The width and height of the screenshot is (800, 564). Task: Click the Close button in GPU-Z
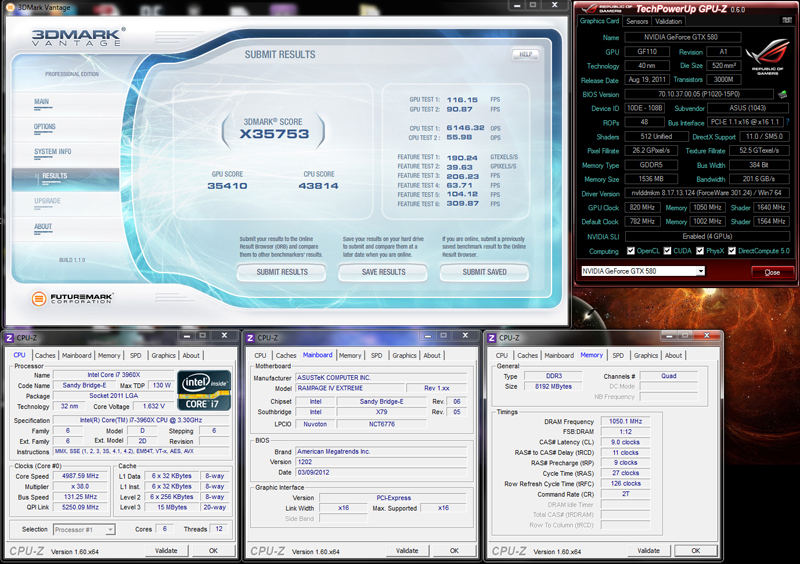[772, 272]
